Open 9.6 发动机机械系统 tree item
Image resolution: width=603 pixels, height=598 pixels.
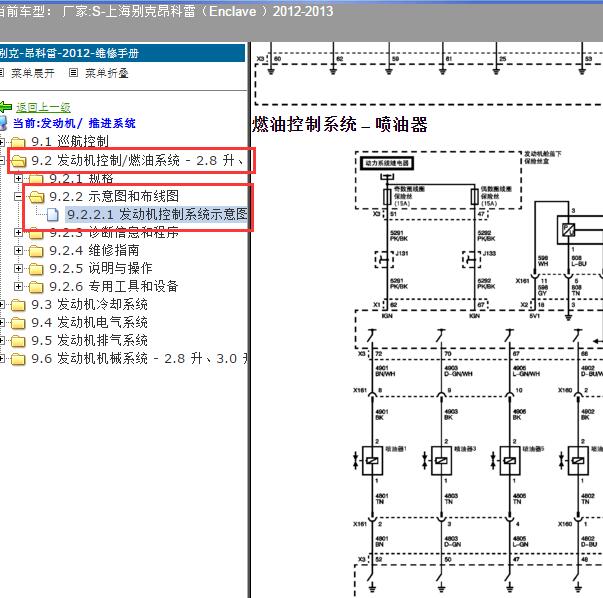(x=139, y=358)
